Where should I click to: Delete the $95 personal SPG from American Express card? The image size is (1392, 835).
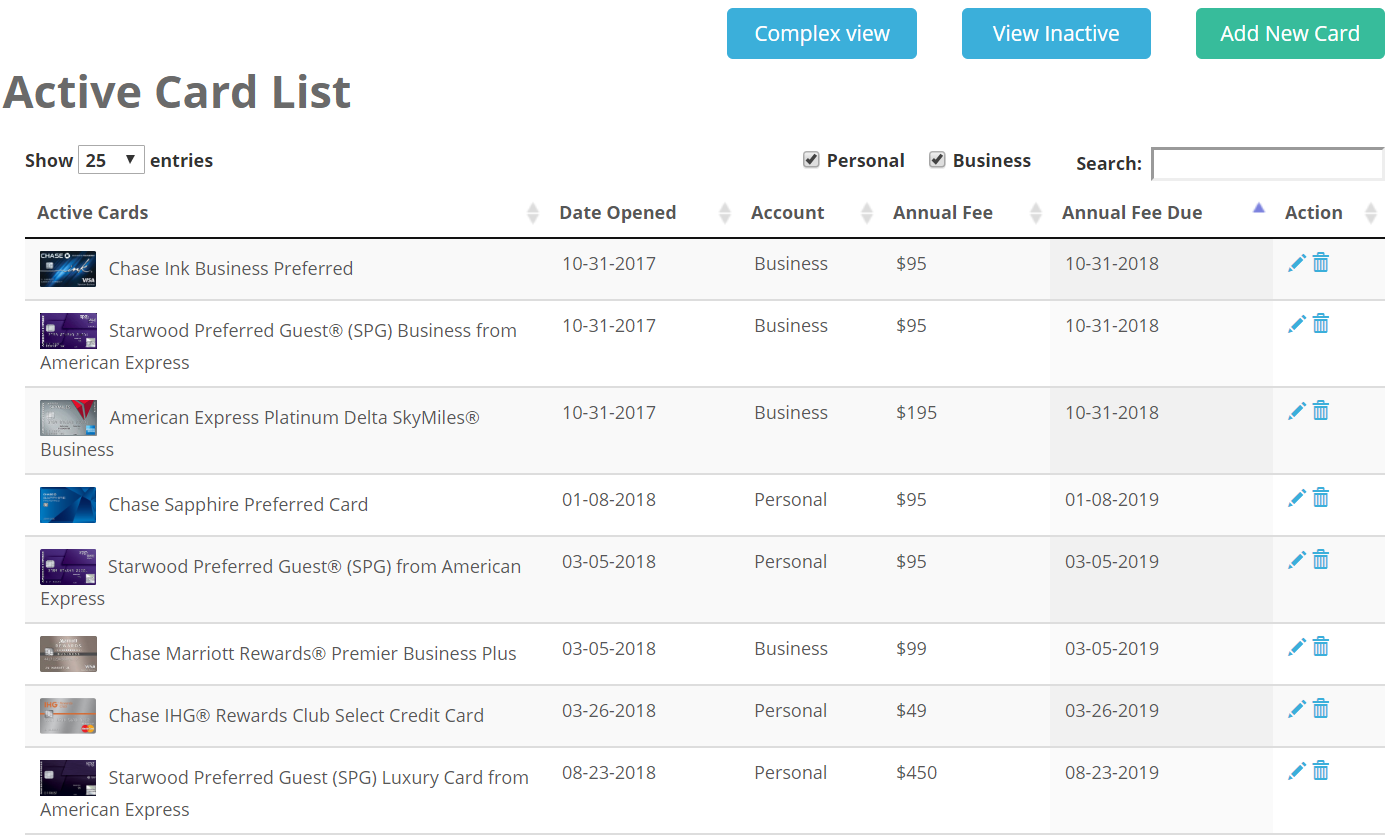[x=1321, y=560]
